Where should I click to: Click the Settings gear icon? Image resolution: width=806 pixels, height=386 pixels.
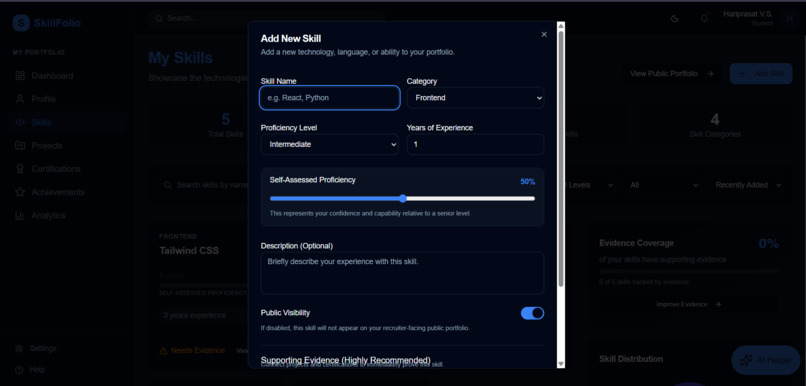click(19, 348)
